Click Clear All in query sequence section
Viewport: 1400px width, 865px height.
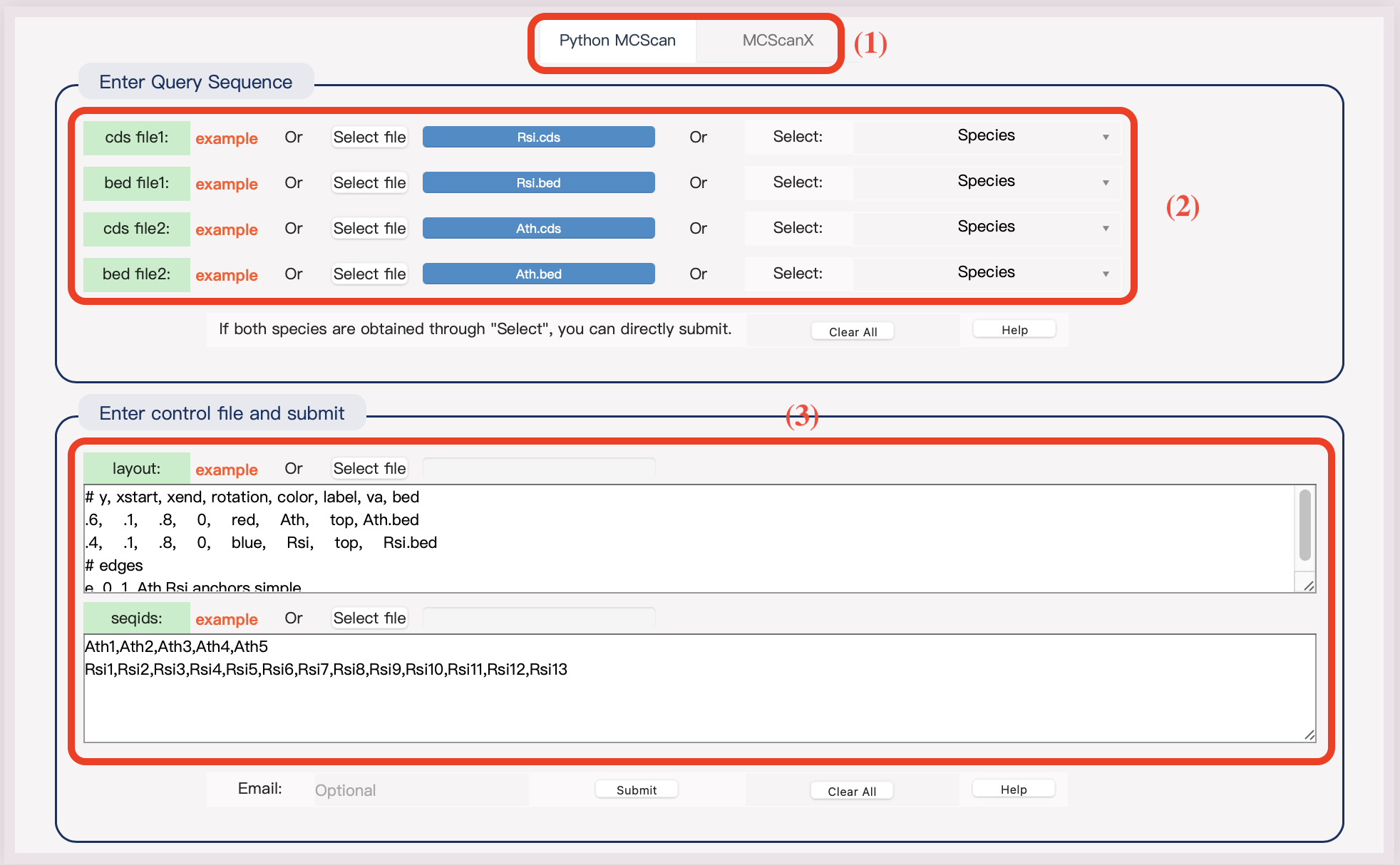click(853, 331)
